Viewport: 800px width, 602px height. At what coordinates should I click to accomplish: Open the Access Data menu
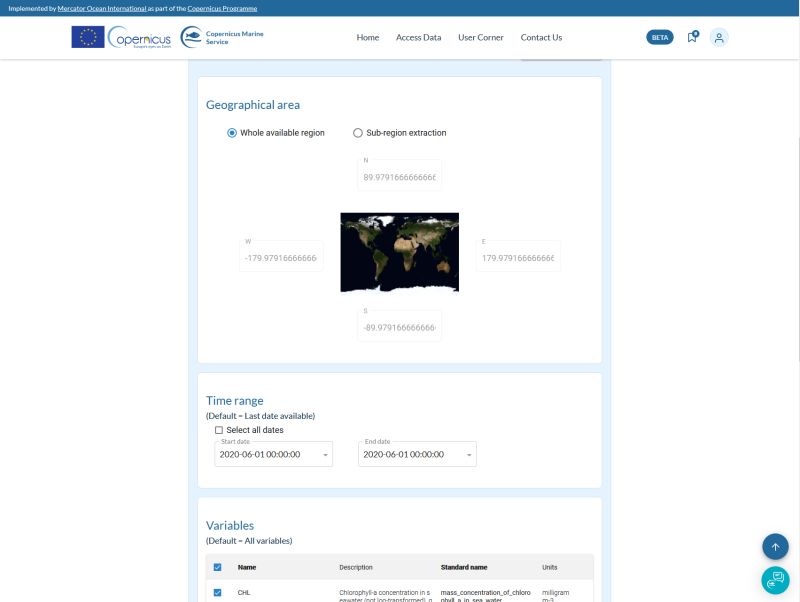[x=418, y=37]
